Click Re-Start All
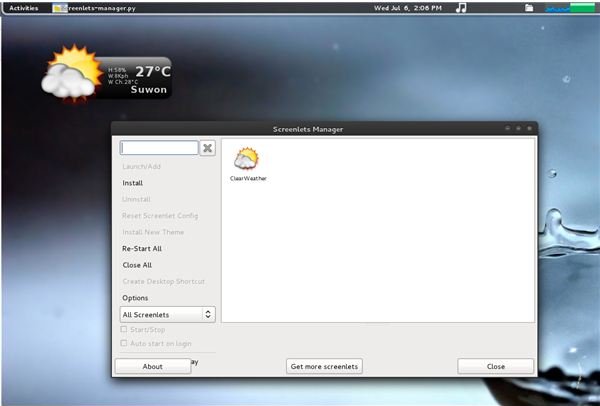 142,248
